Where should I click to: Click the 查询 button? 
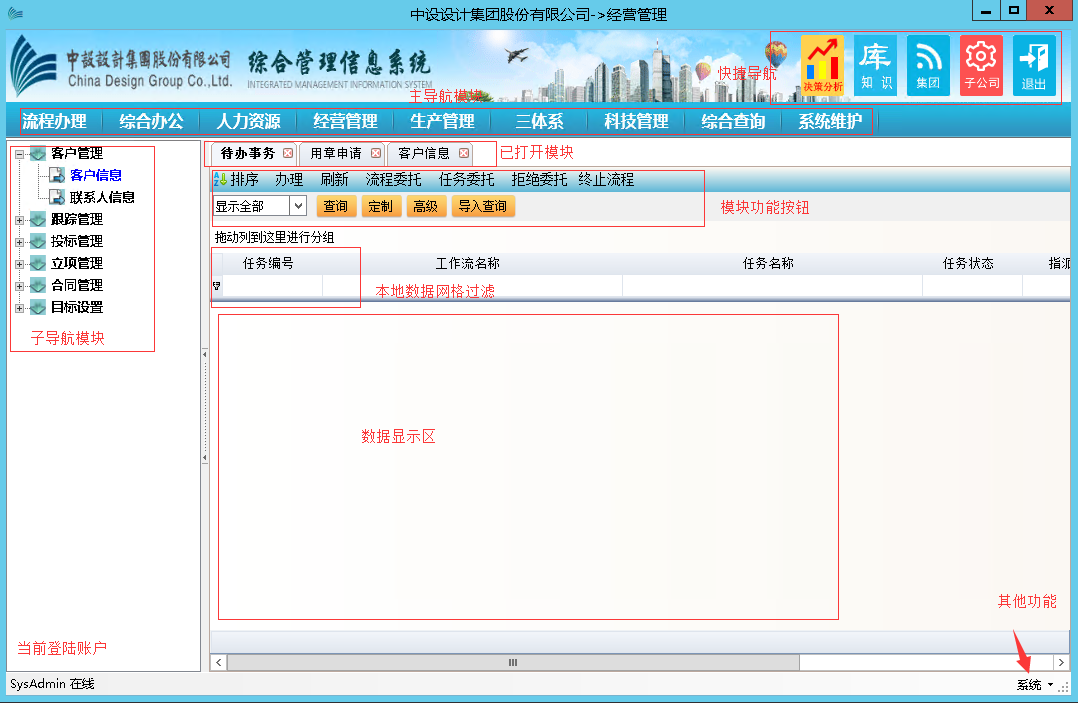click(x=336, y=206)
